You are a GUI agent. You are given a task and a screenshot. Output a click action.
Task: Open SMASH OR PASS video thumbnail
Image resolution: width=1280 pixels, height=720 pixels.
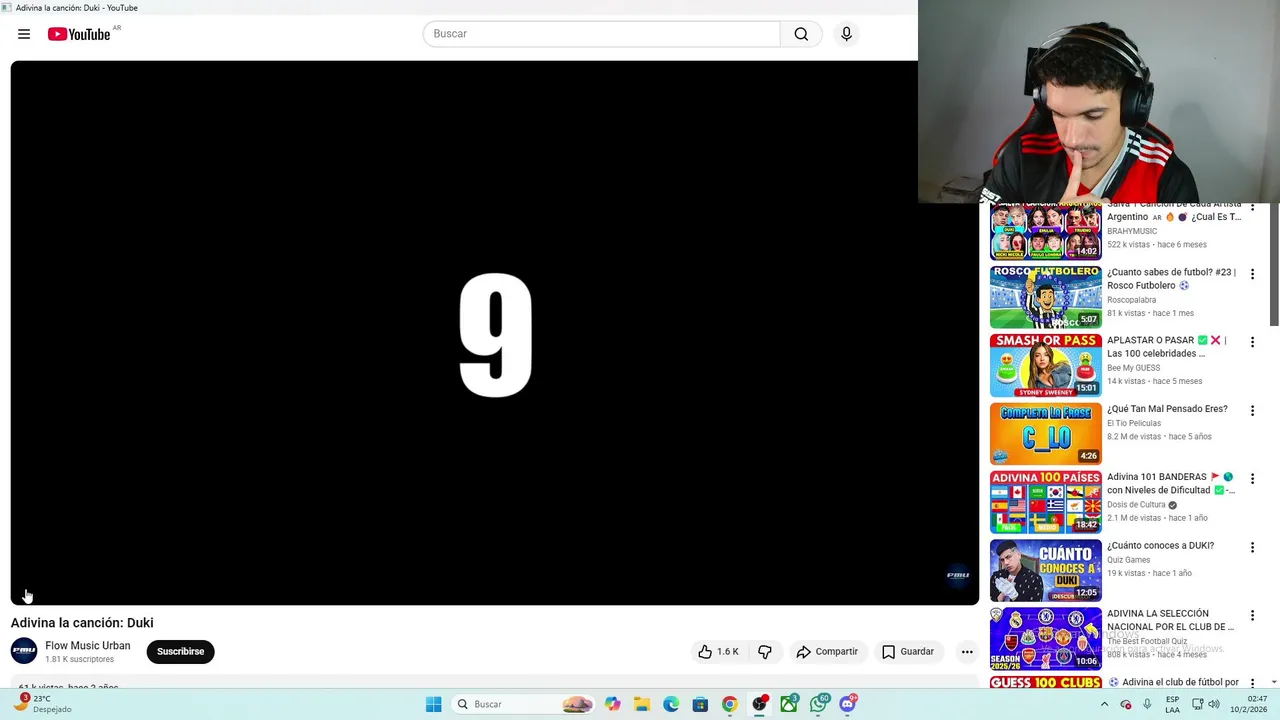click(1045, 365)
